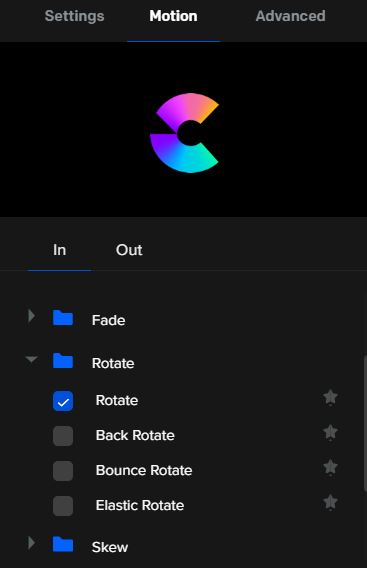Switch to the Settings tab
The width and height of the screenshot is (367, 568).
(x=74, y=16)
